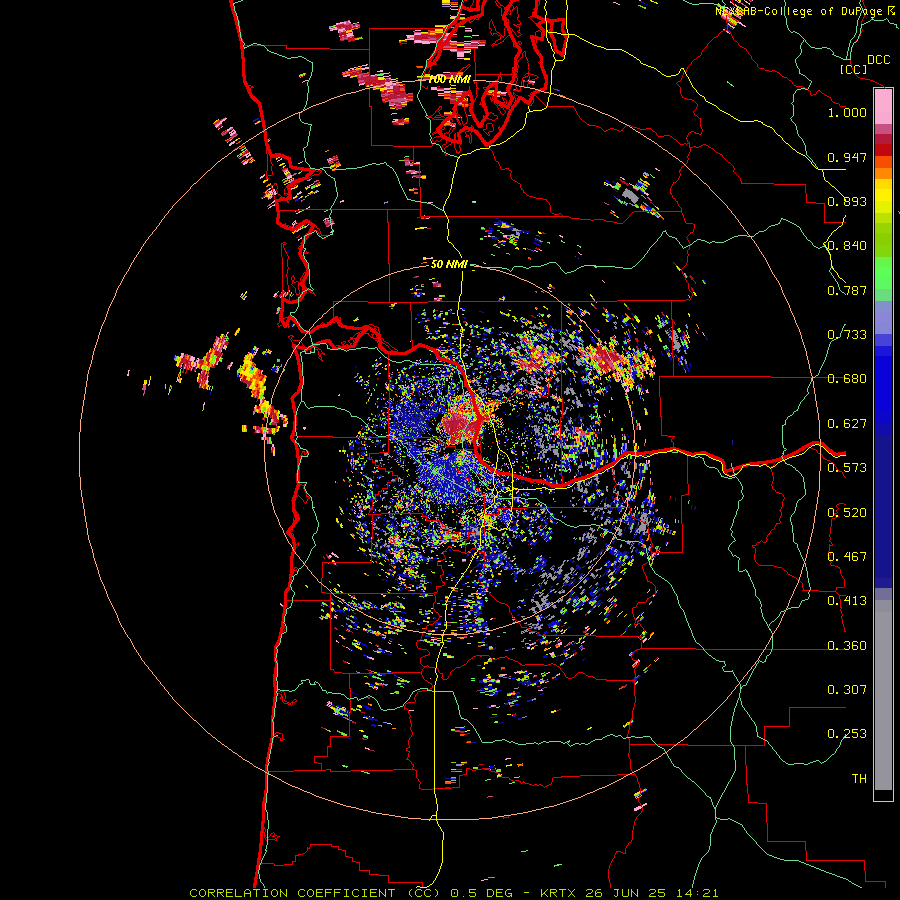Click the TH label near the scale bottom
This screenshot has height=900, width=900.
[859, 779]
